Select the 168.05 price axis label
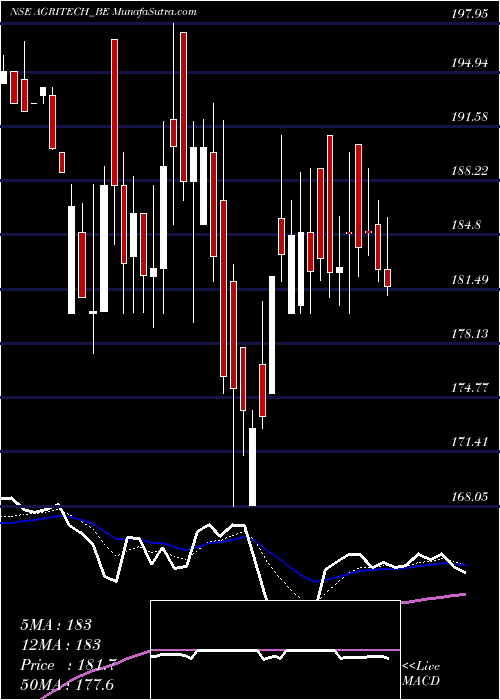The height and width of the screenshot is (700, 500). [469, 496]
